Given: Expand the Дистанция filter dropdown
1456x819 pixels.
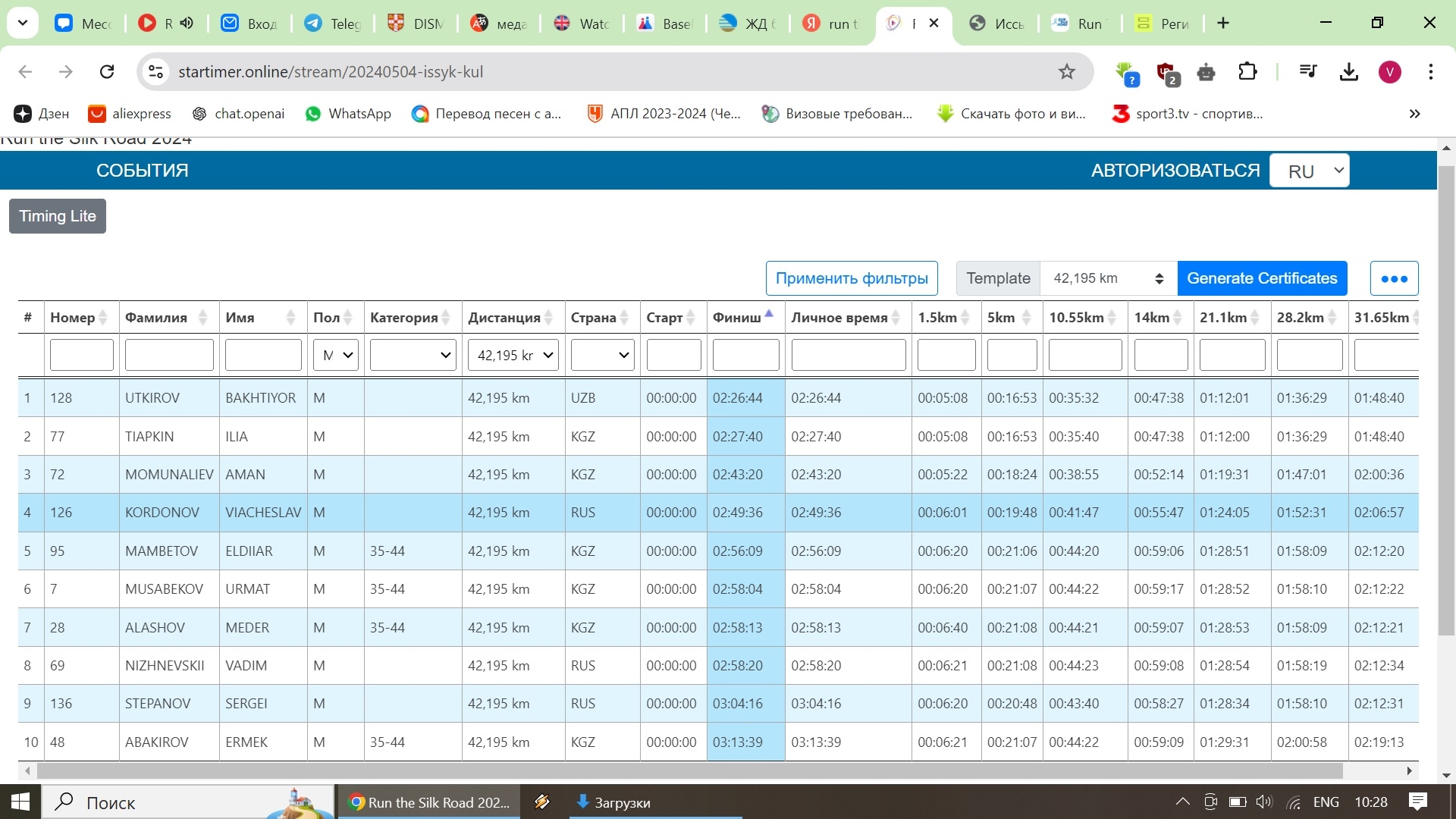Looking at the screenshot, I should click(513, 356).
